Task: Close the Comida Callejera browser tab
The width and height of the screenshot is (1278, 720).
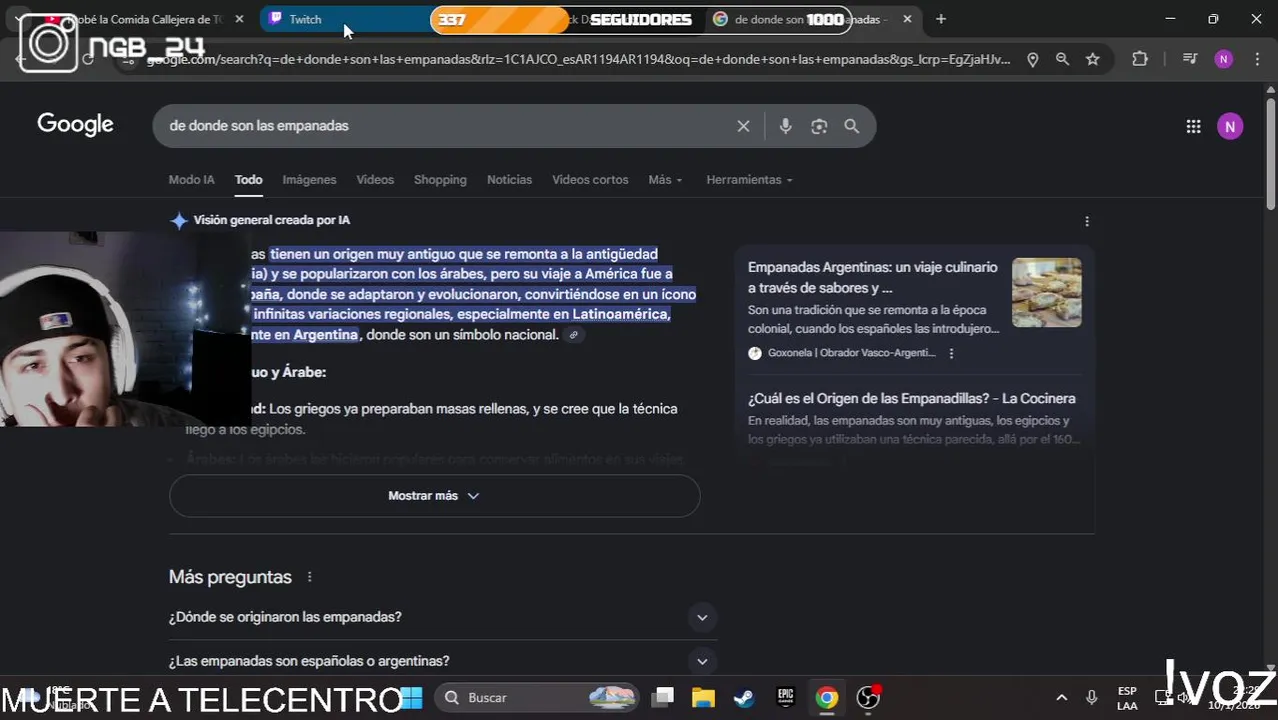Action: pyautogui.click(x=239, y=19)
